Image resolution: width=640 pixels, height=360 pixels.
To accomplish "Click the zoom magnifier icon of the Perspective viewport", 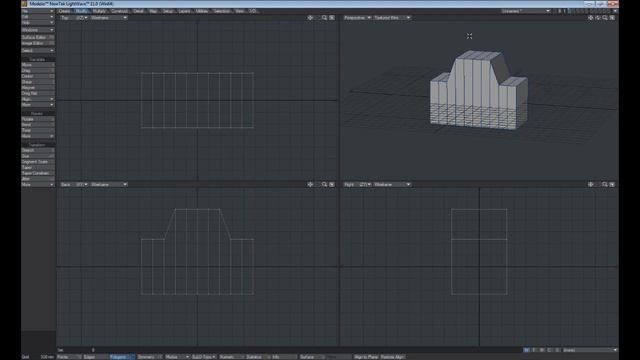I will (605, 18).
